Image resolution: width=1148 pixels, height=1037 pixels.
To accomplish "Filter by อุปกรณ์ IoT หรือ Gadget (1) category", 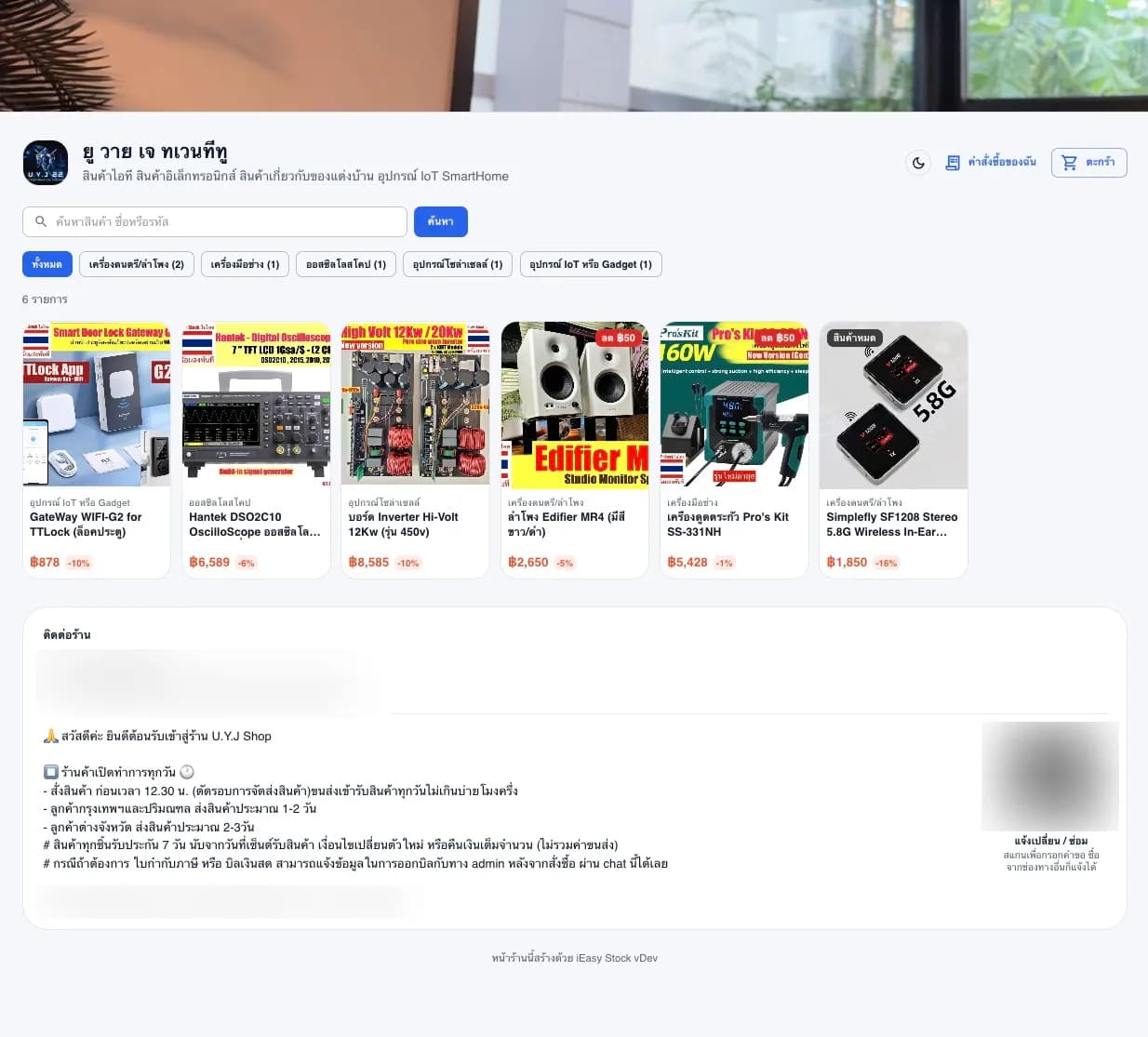I will (591, 264).
